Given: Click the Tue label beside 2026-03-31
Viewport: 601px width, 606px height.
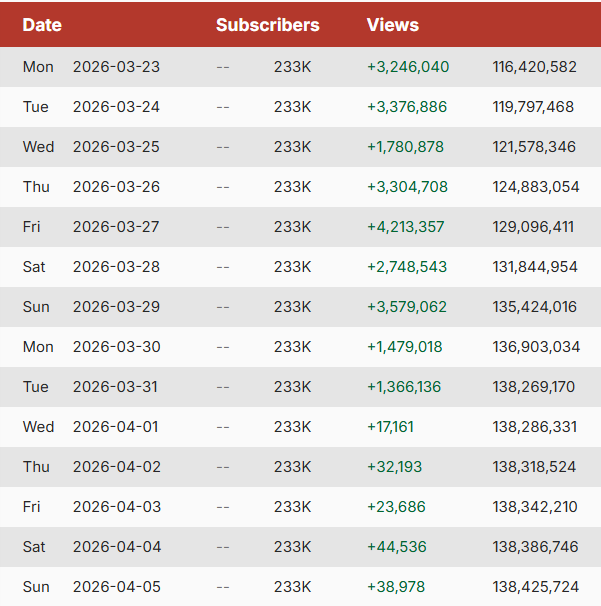Looking at the screenshot, I should pos(36,387).
